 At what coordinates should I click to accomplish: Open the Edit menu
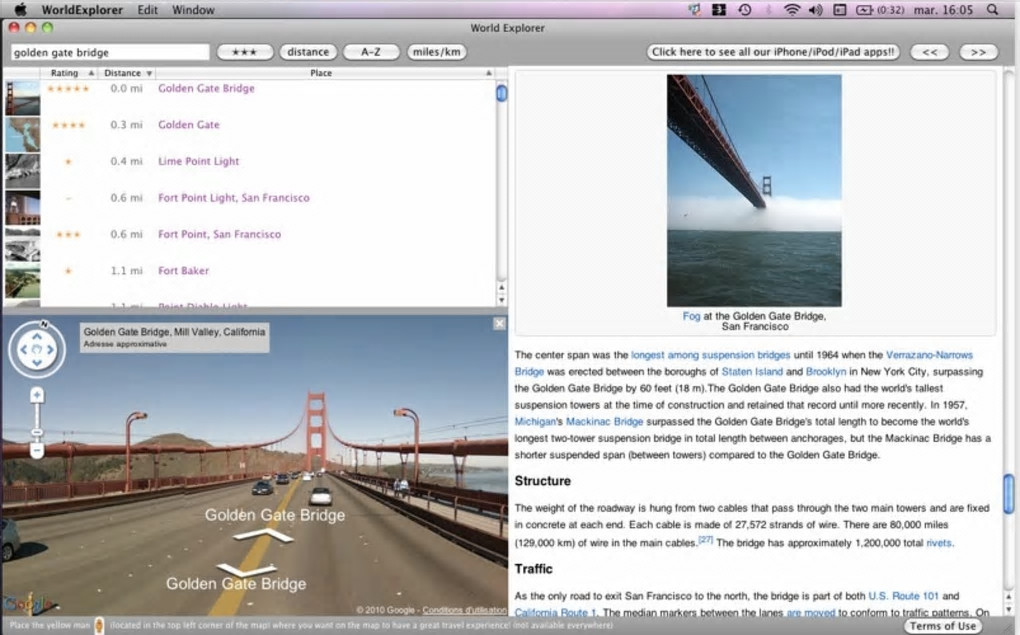147,10
